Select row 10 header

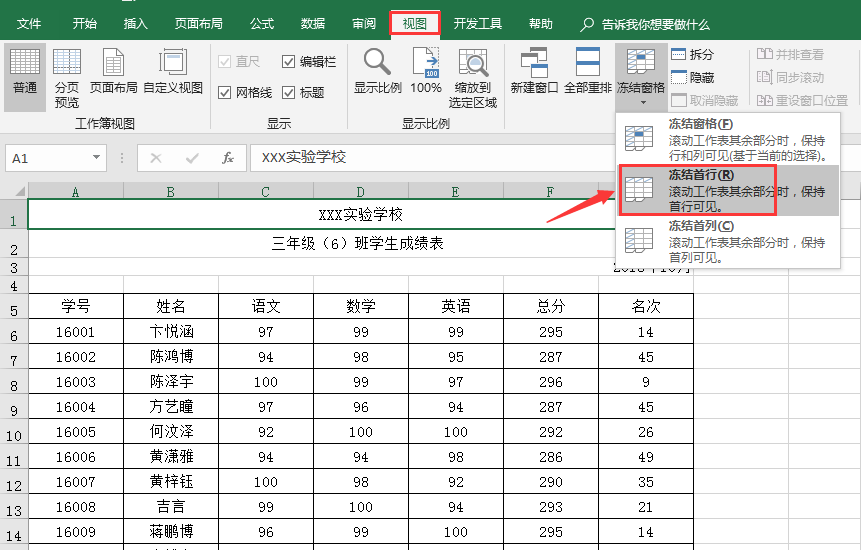14,433
